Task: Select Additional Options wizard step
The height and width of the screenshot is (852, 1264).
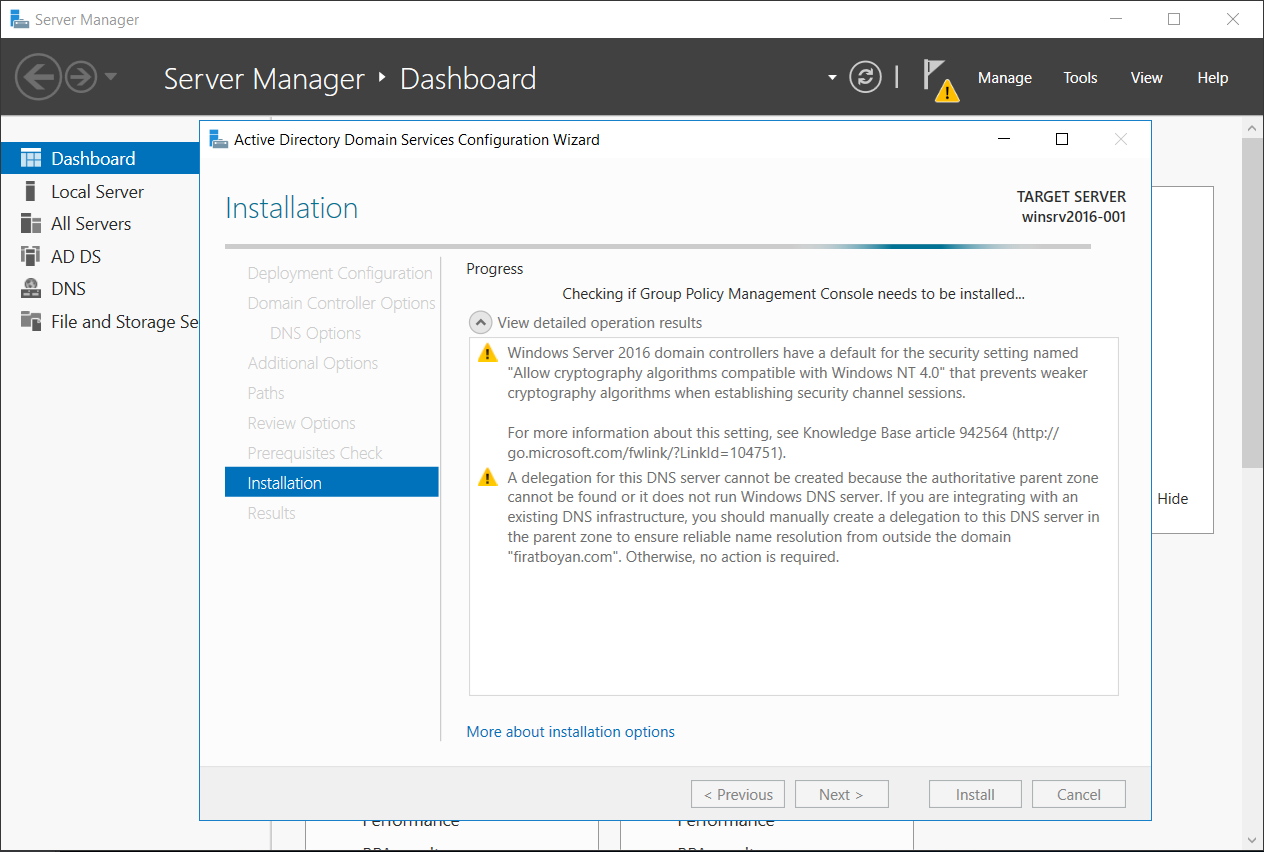Action: pyautogui.click(x=313, y=363)
